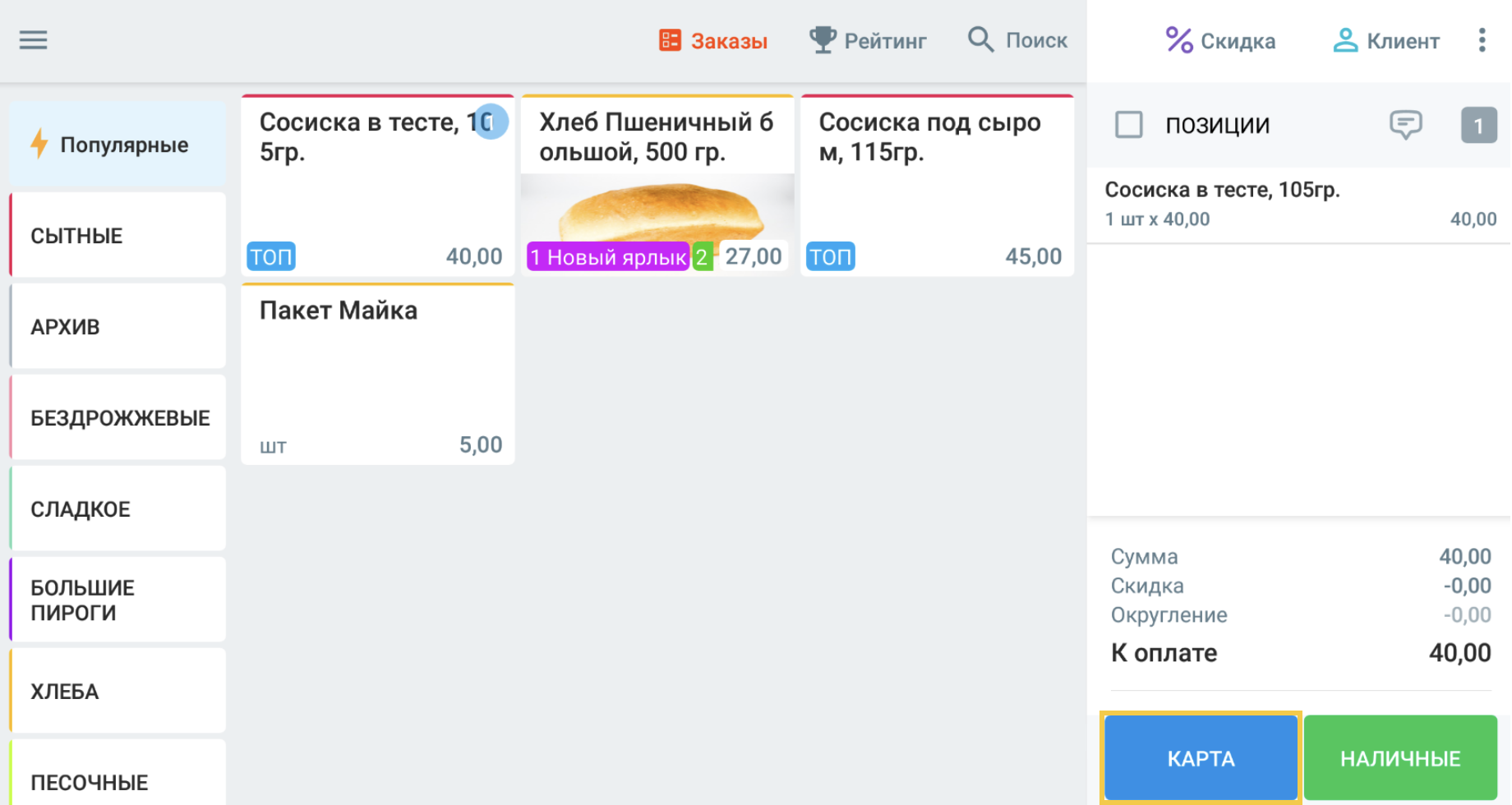The image size is (1512, 805).
Task: Add Сосиска под сыром to order
Action: click(937, 186)
